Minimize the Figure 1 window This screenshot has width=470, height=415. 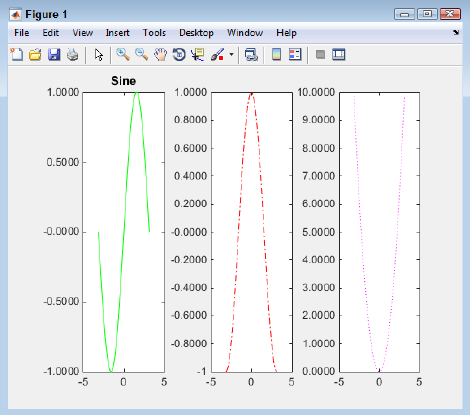[x=404, y=14]
